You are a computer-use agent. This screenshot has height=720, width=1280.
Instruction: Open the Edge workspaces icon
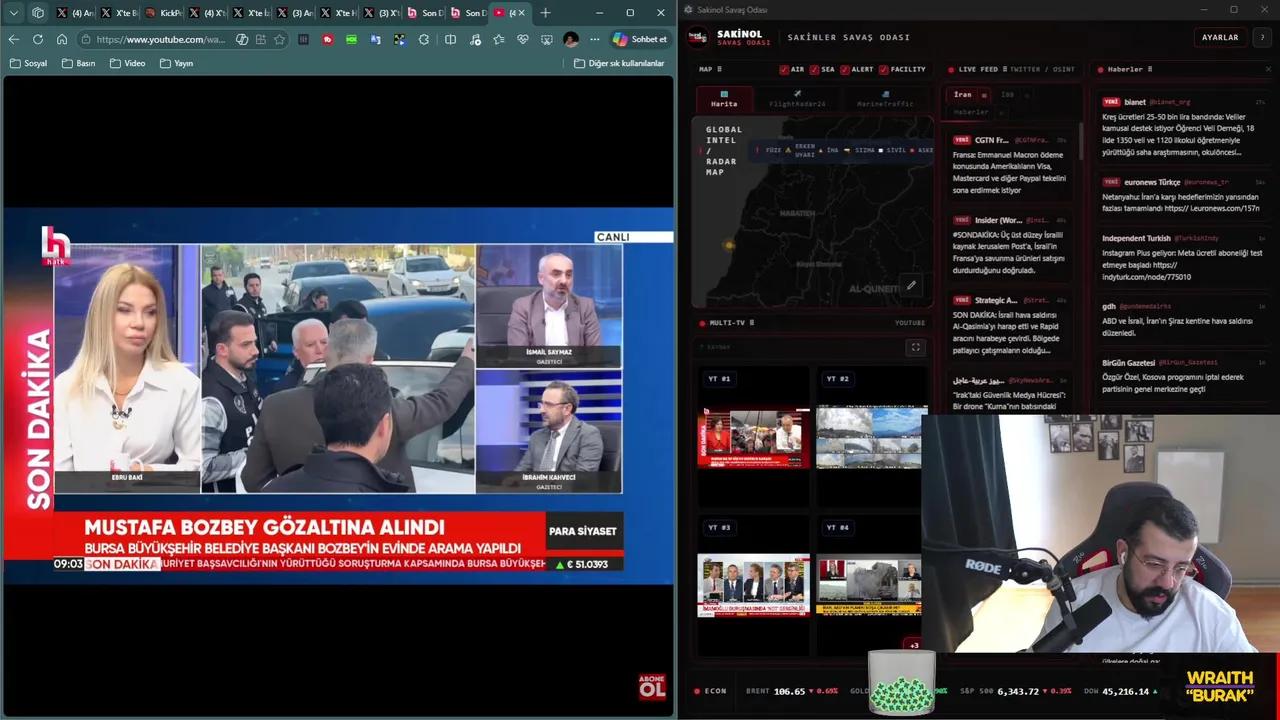click(x=38, y=13)
